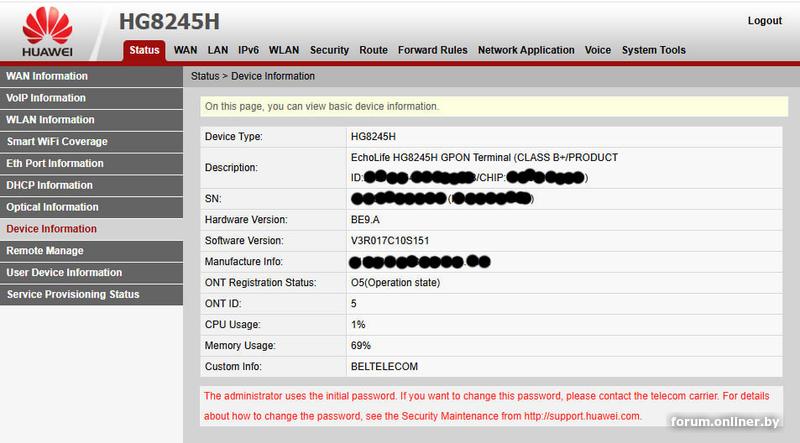
Task: View the Service Provisioning Status page
Action: click(x=91, y=294)
